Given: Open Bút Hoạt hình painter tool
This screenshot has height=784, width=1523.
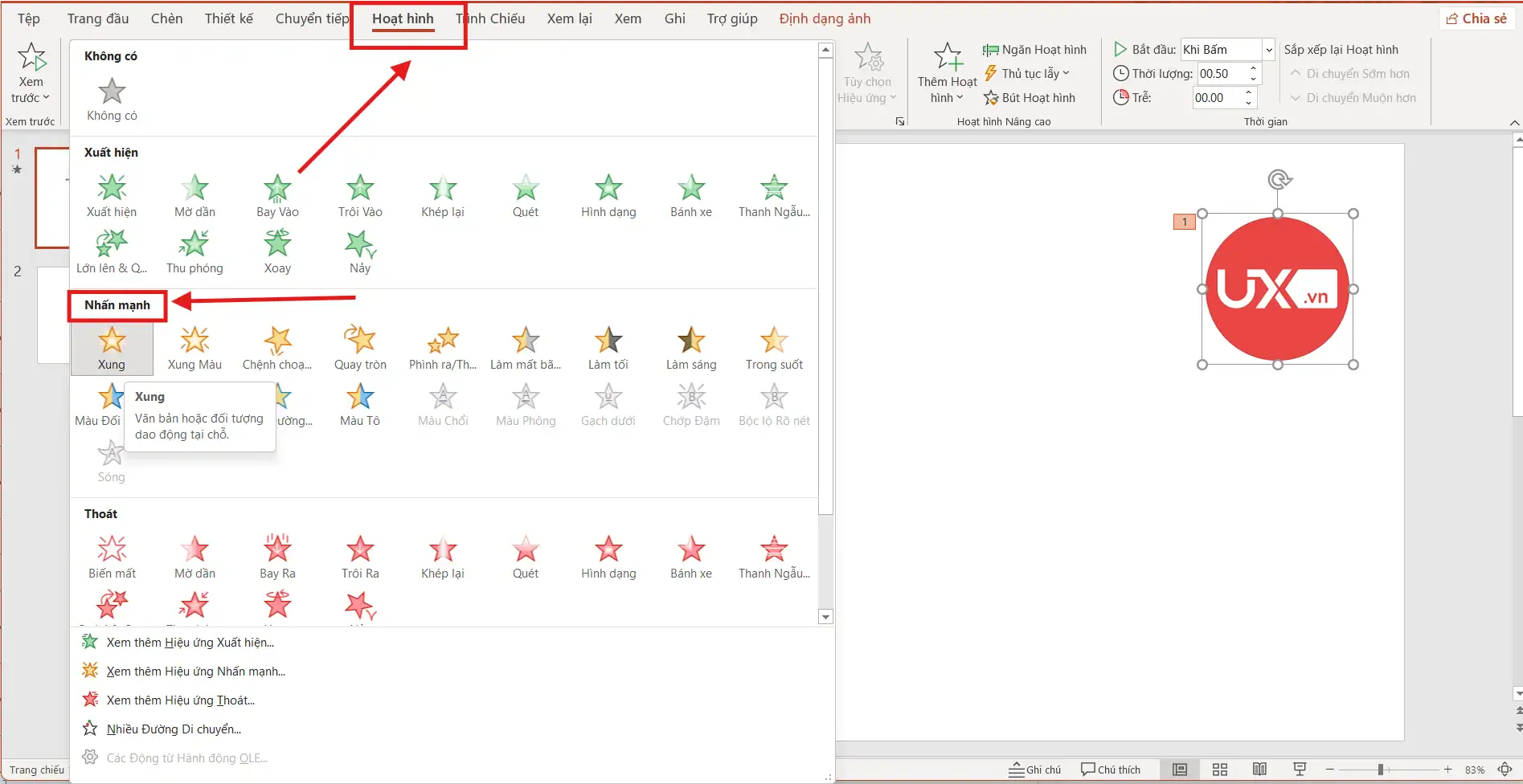Looking at the screenshot, I should (x=1030, y=98).
